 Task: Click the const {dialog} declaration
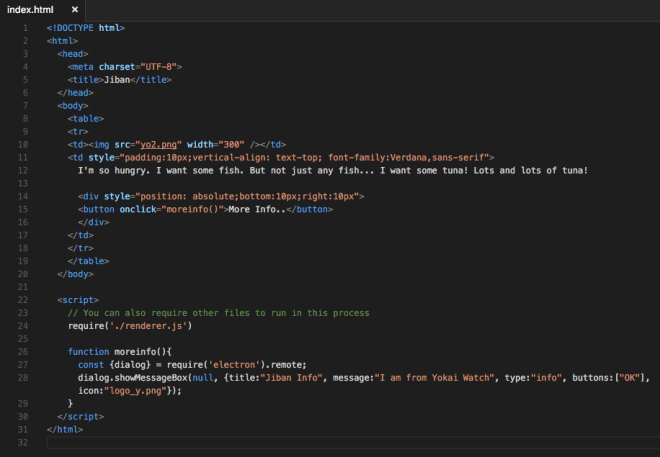[x=192, y=365]
